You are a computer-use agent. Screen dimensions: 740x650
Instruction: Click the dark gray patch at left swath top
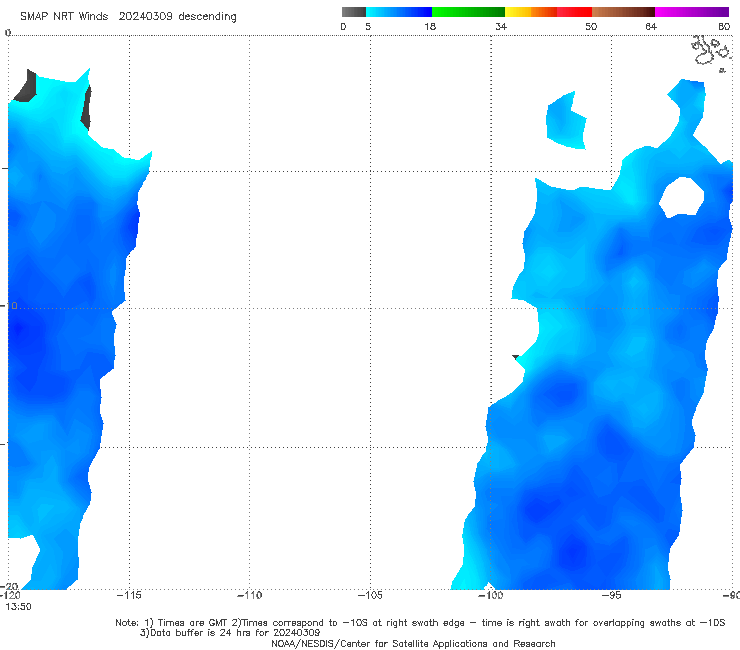(x=25, y=86)
